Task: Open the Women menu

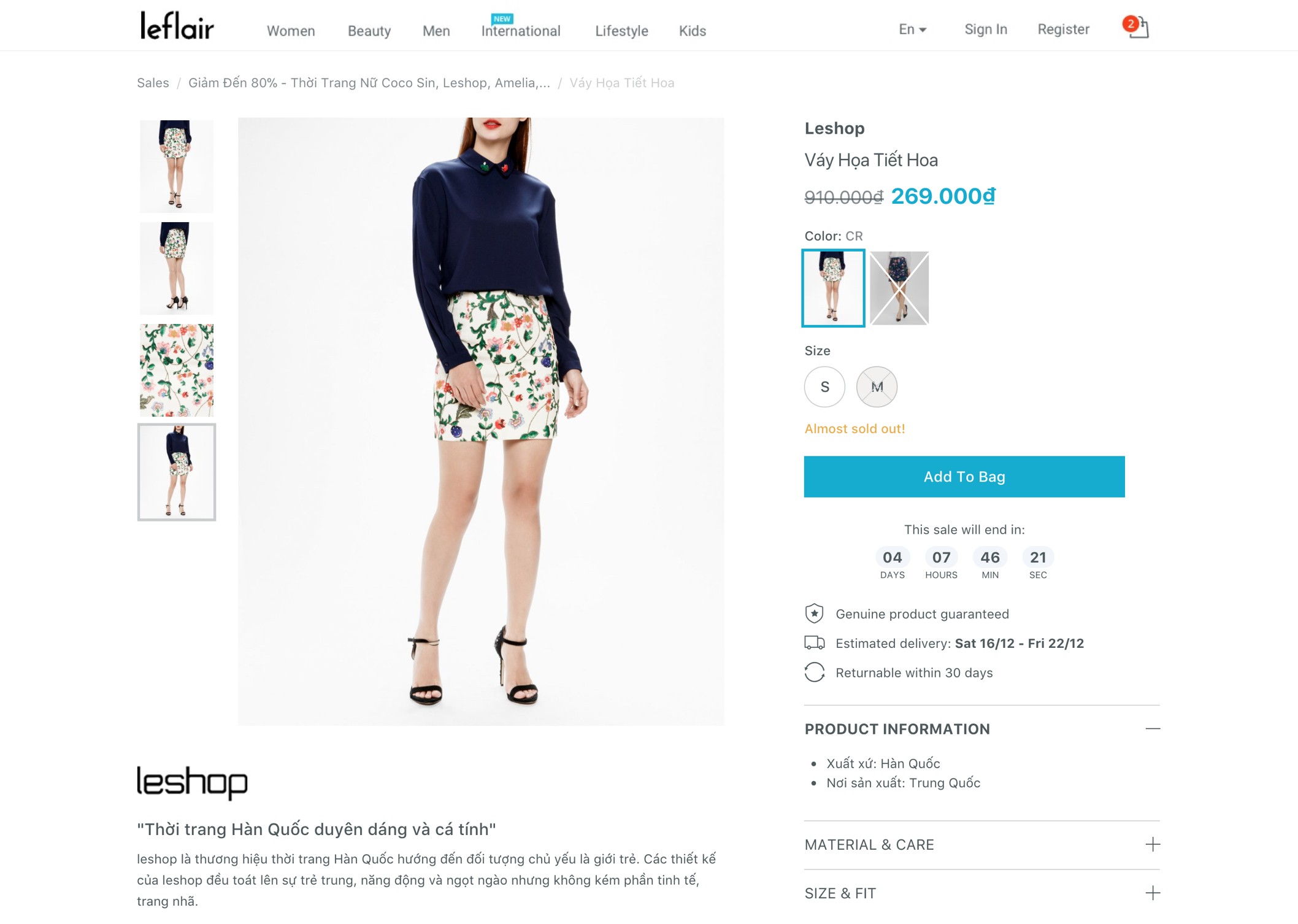Action: (291, 31)
